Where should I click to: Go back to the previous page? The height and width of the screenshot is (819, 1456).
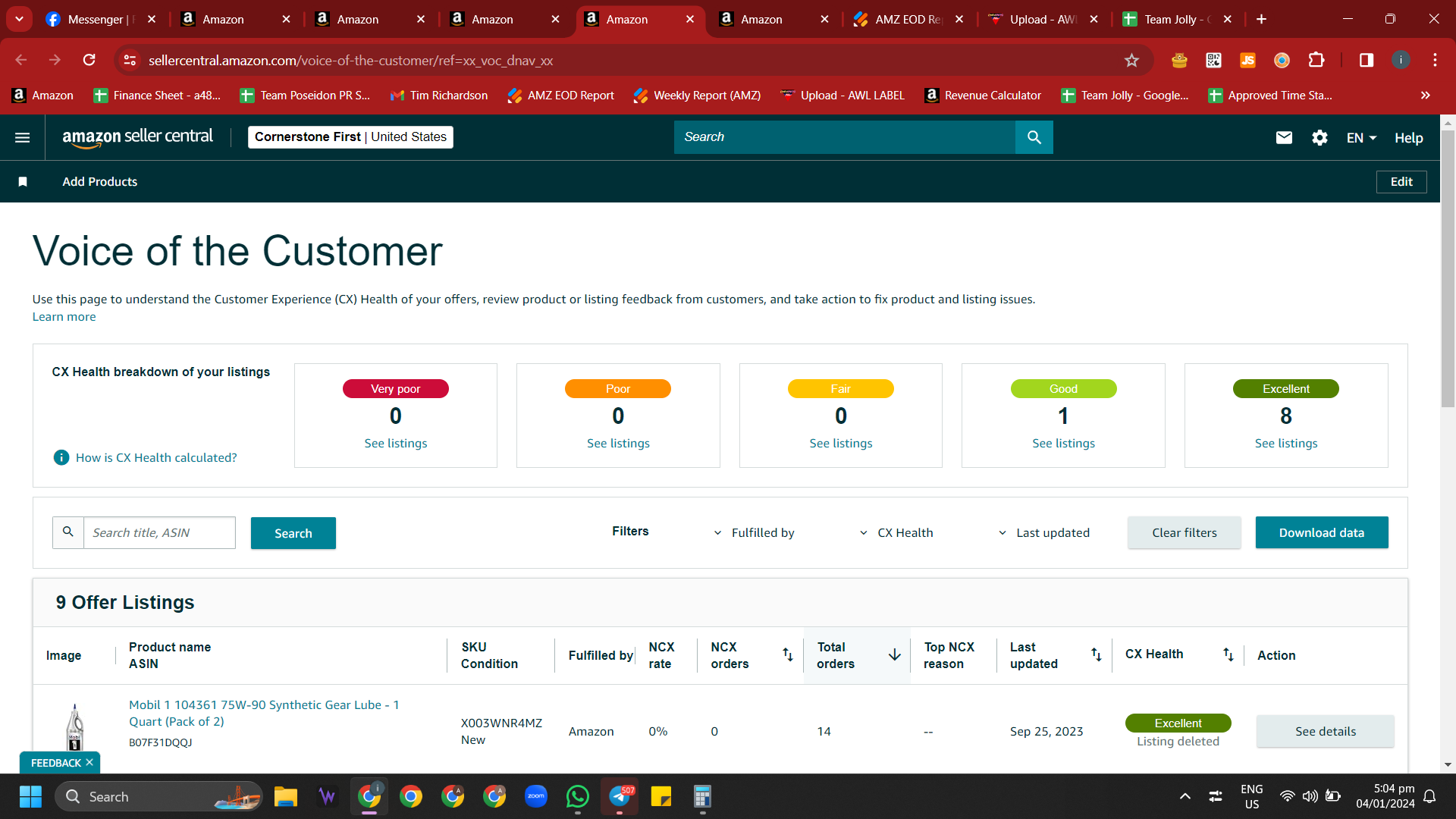click(x=21, y=60)
